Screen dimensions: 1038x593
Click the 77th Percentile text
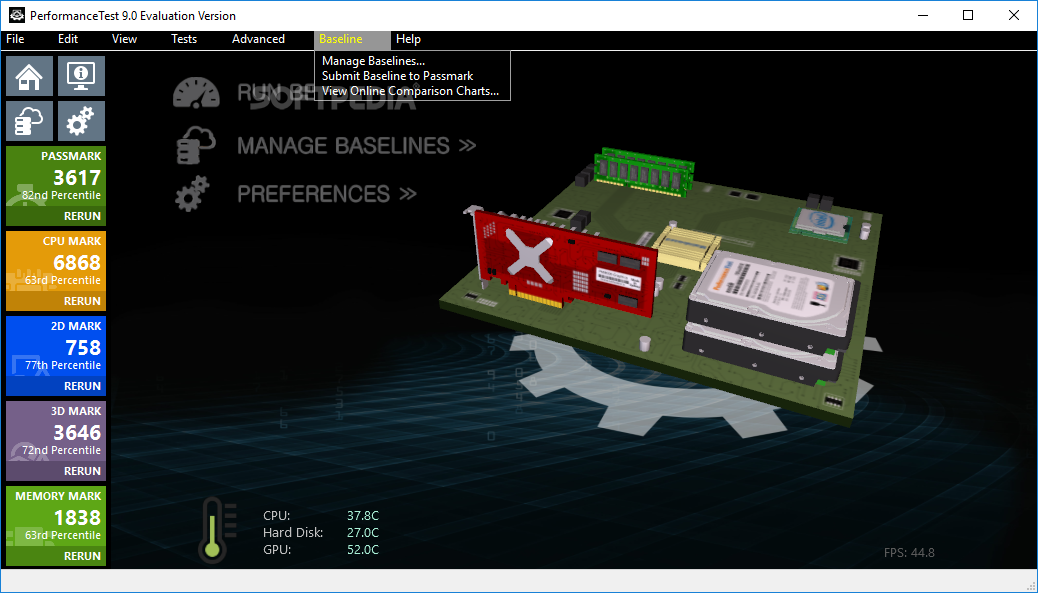63,365
